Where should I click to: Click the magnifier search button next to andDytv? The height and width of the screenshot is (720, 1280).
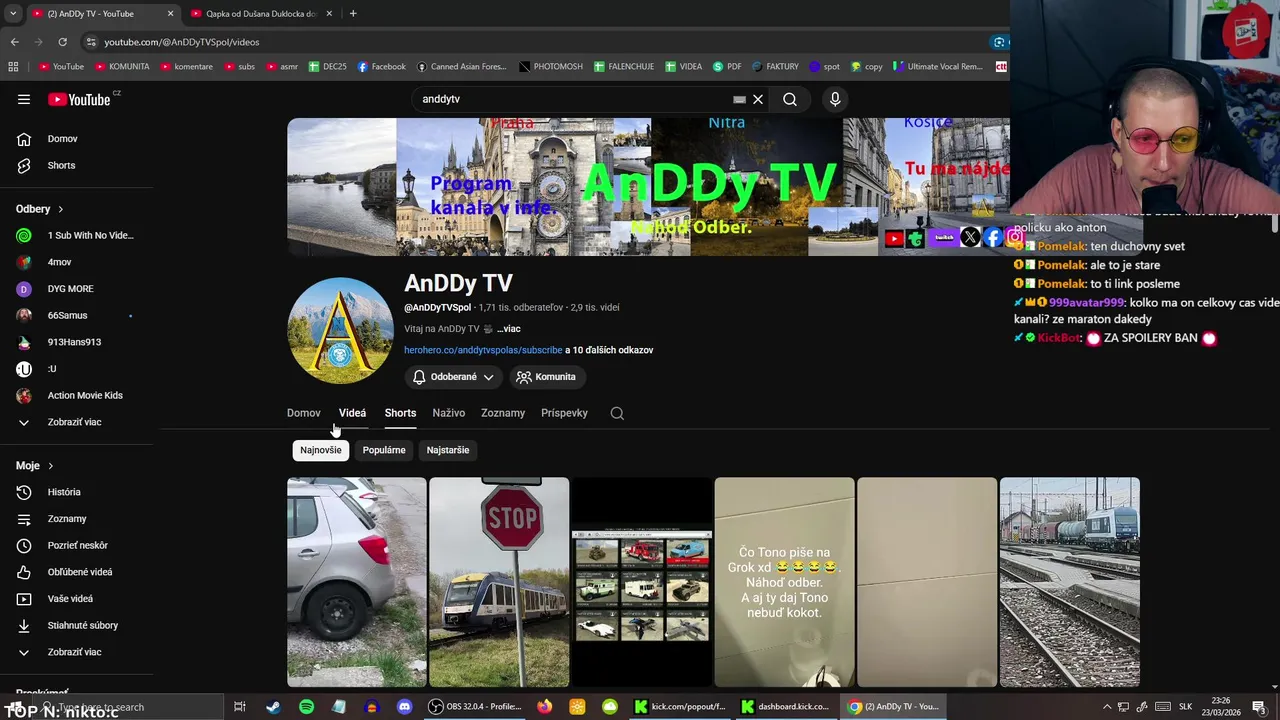790,99
